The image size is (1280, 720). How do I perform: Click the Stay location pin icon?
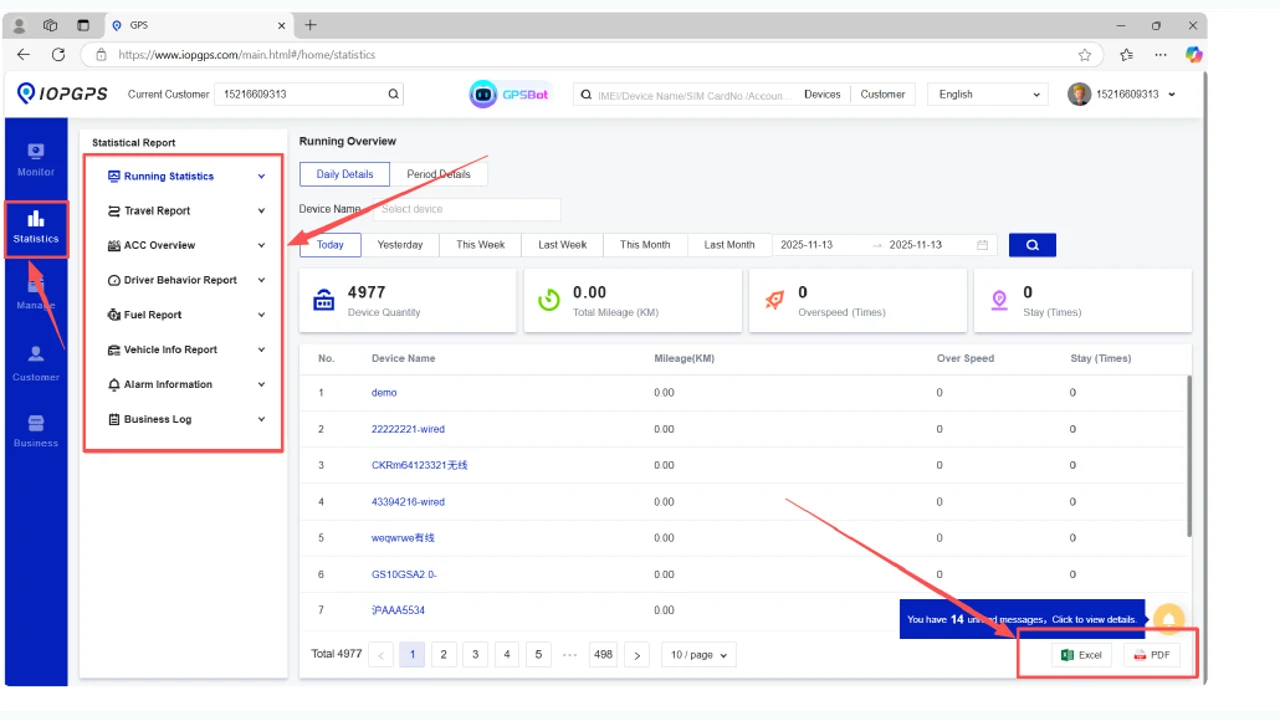(x=999, y=300)
